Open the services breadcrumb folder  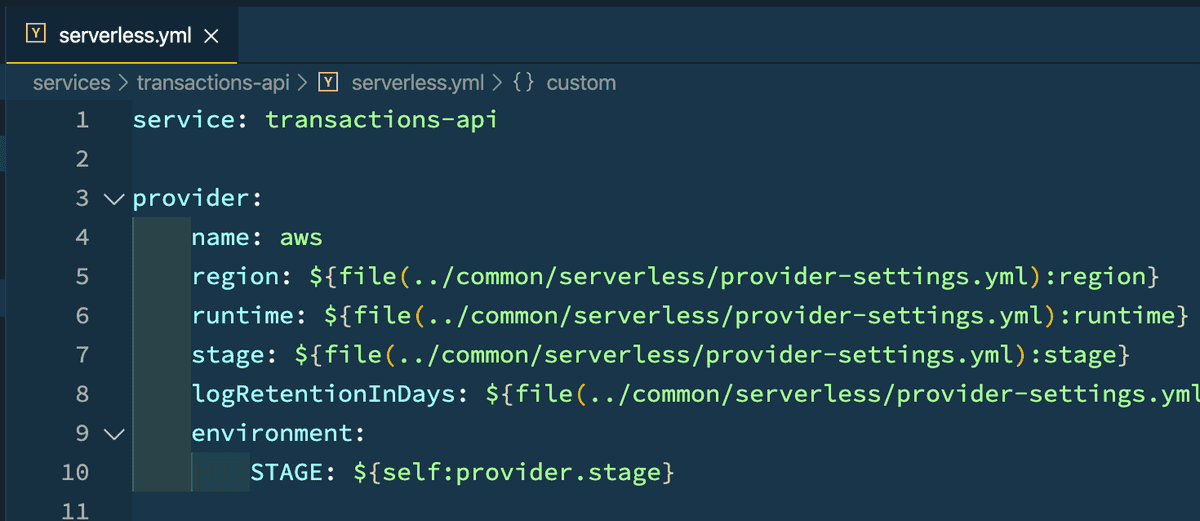coord(71,83)
